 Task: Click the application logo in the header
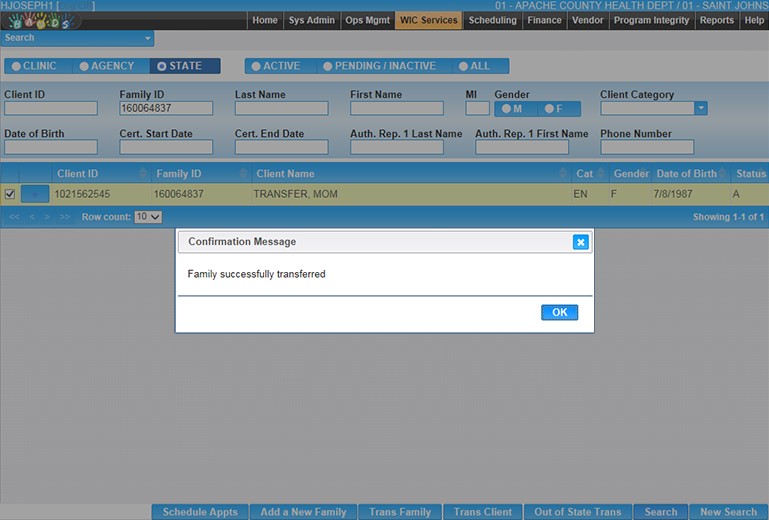[x=38, y=22]
